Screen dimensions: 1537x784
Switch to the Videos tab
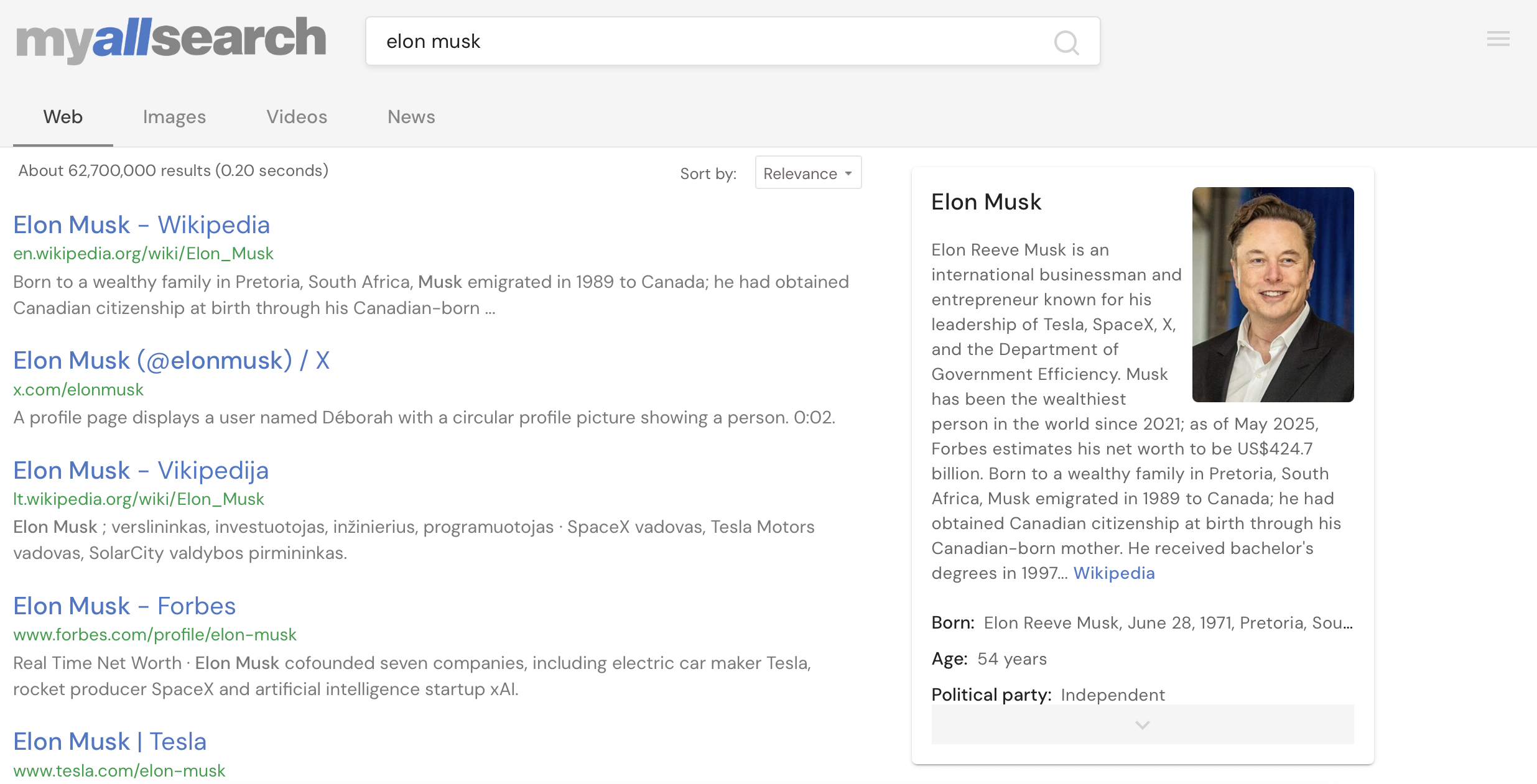click(297, 117)
